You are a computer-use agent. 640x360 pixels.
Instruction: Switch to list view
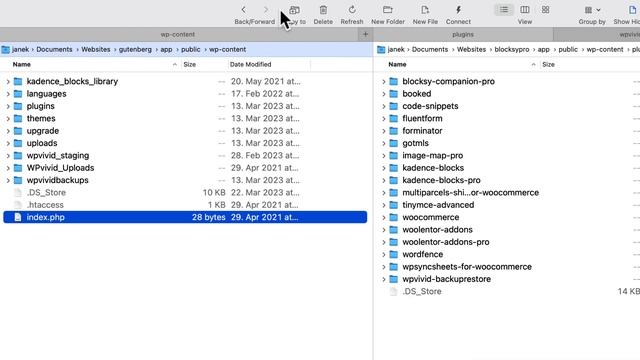pyautogui.click(x=504, y=10)
